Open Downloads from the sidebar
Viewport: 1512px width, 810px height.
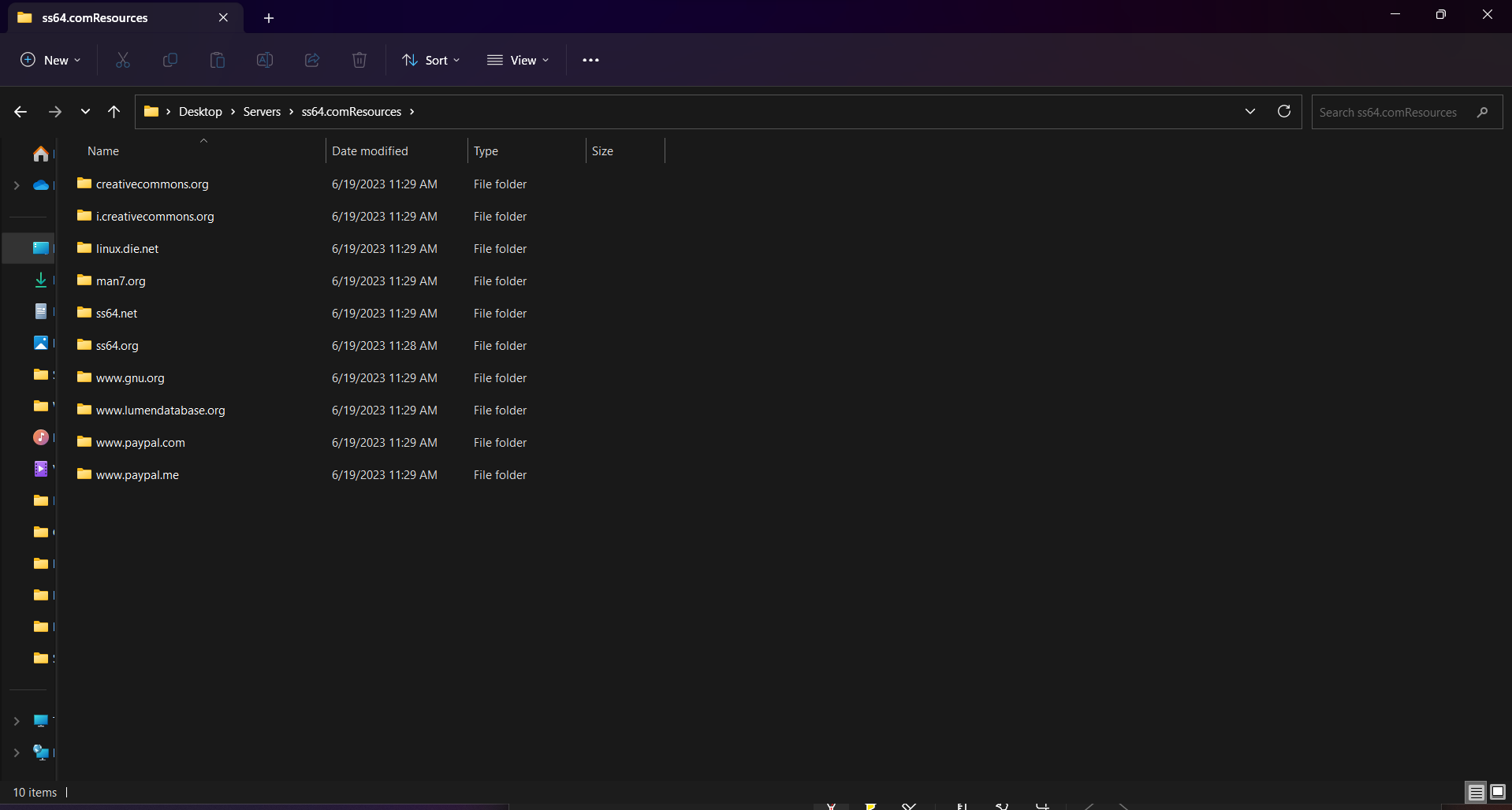tap(41, 280)
